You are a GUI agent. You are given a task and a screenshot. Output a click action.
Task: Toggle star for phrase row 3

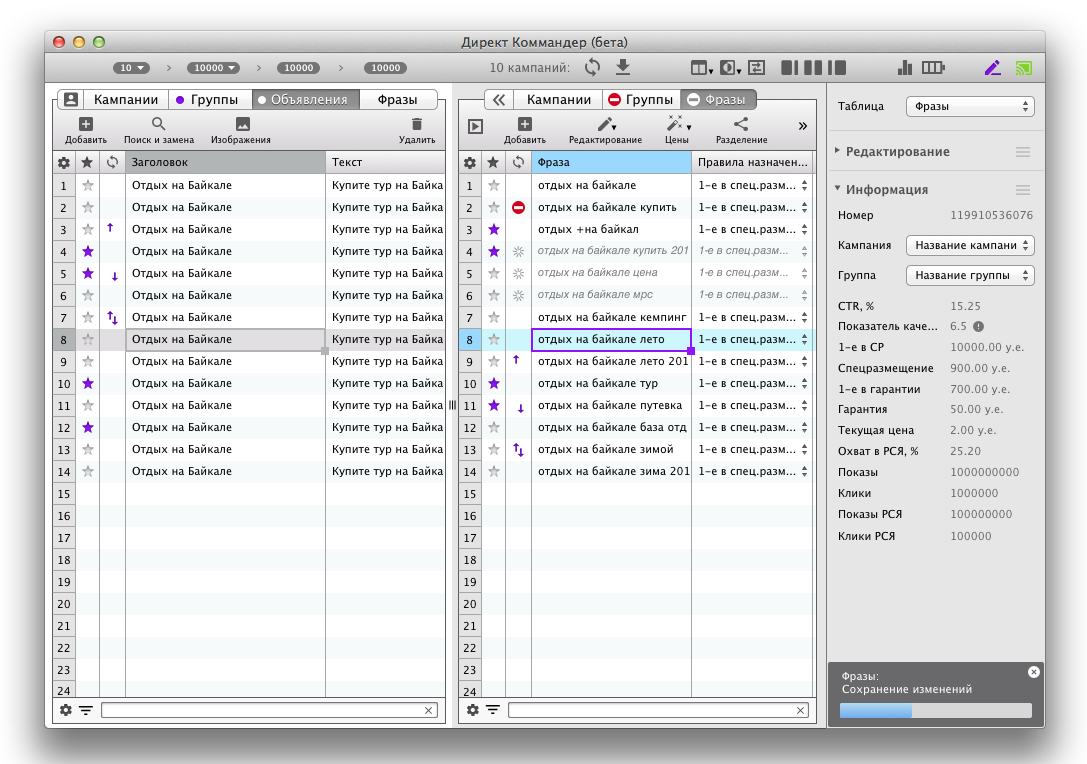pyautogui.click(x=493, y=229)
